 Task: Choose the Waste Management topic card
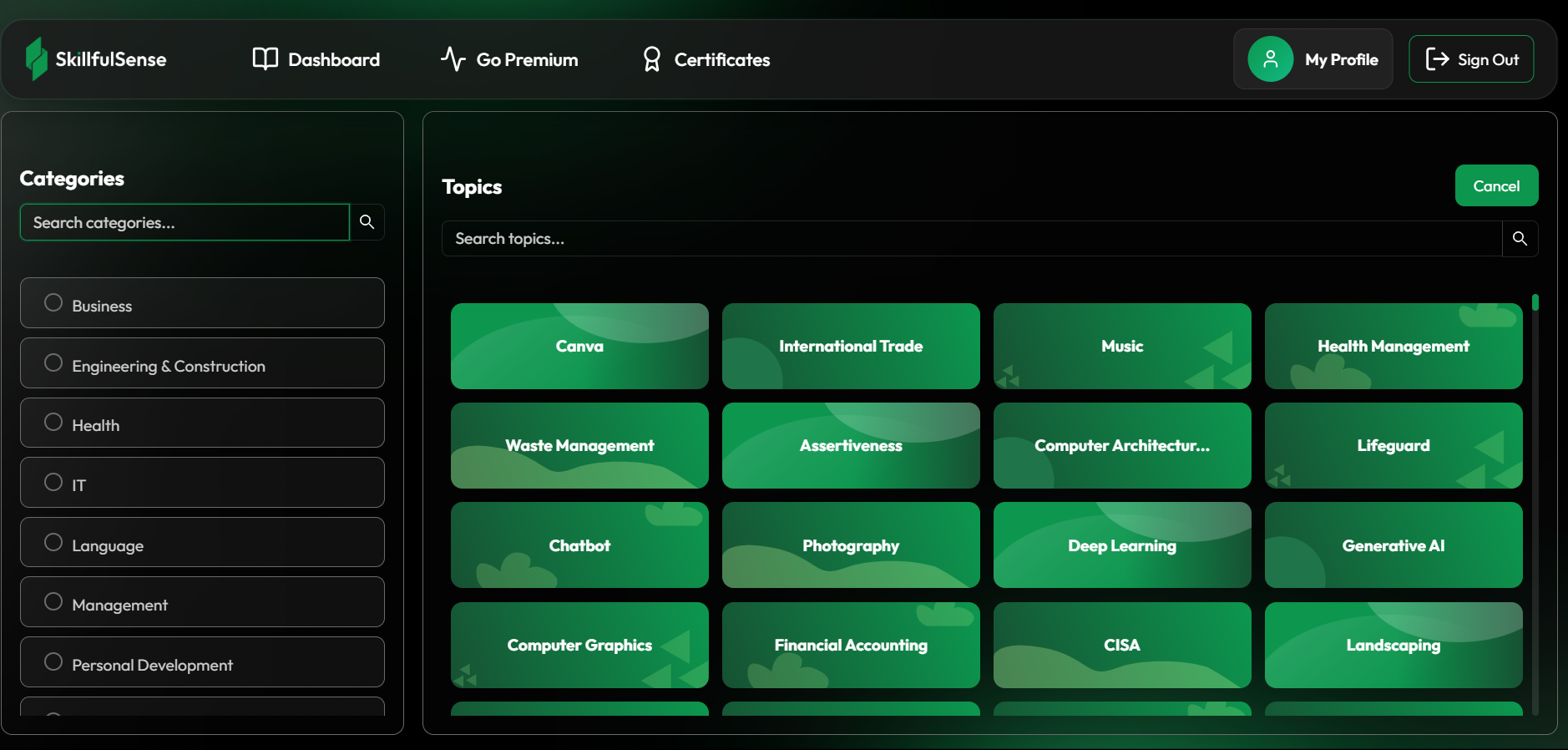point(579,445)
